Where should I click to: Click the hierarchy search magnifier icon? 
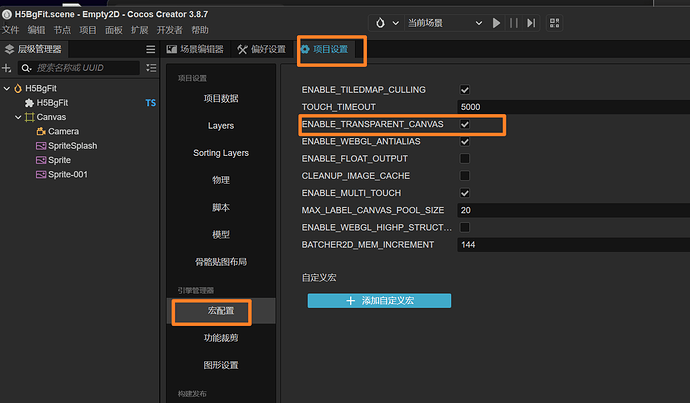pyautogui.click(x=26, y=68)
